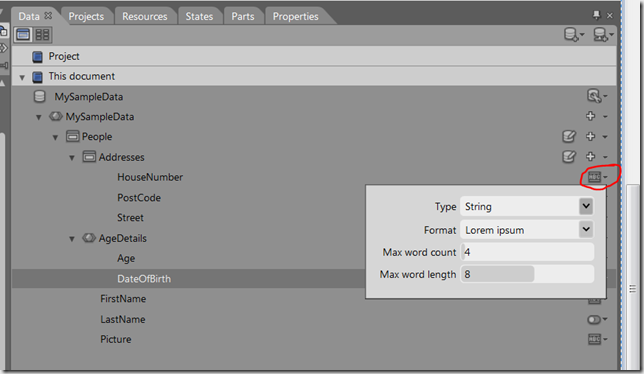This screenshot has width=644, height=374.
Task: Collapse the MySampleData class node
Action: 39,117
